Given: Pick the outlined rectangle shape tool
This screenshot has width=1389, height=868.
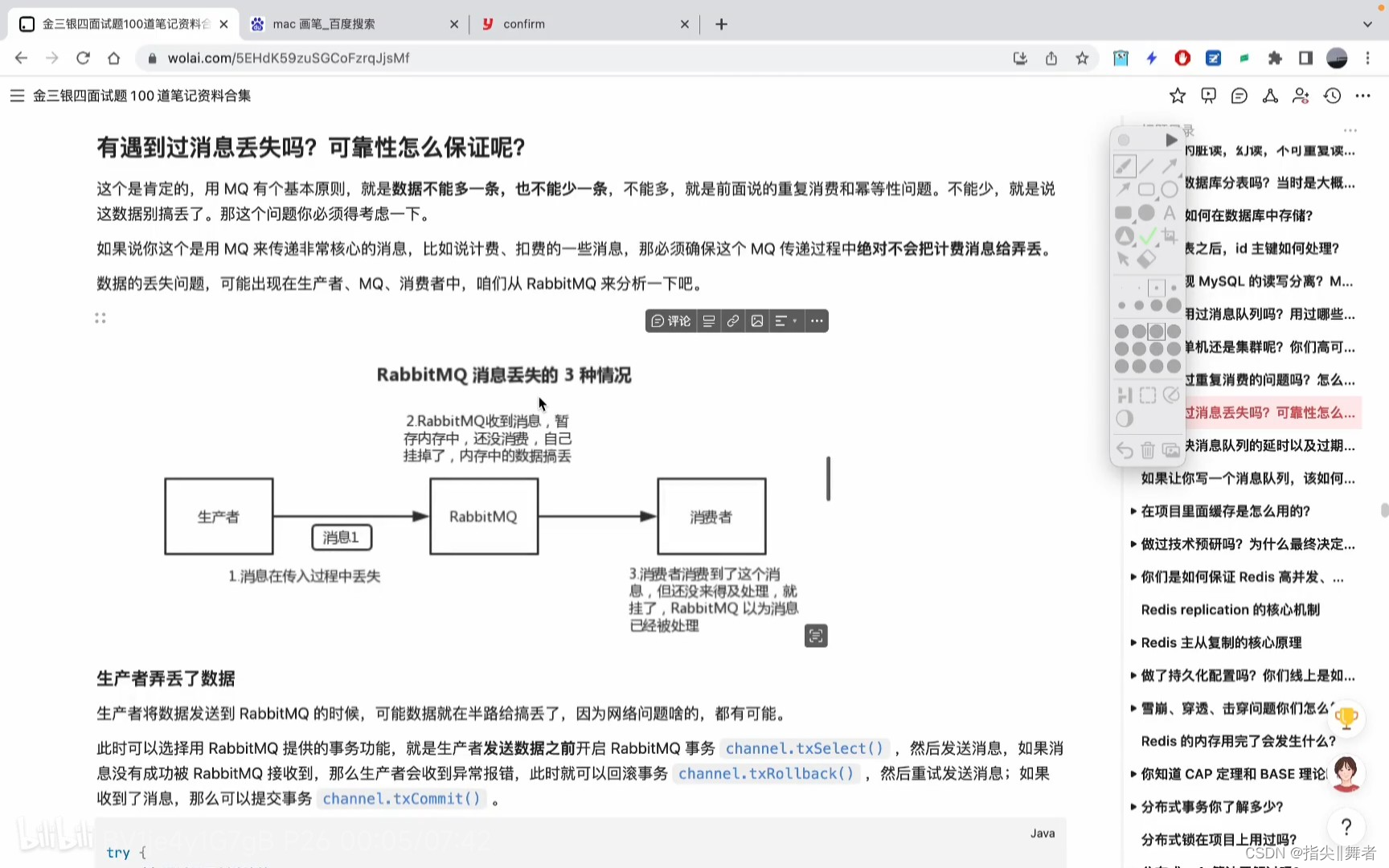Looking at the screenshot, I should (x=1147, y=190).
